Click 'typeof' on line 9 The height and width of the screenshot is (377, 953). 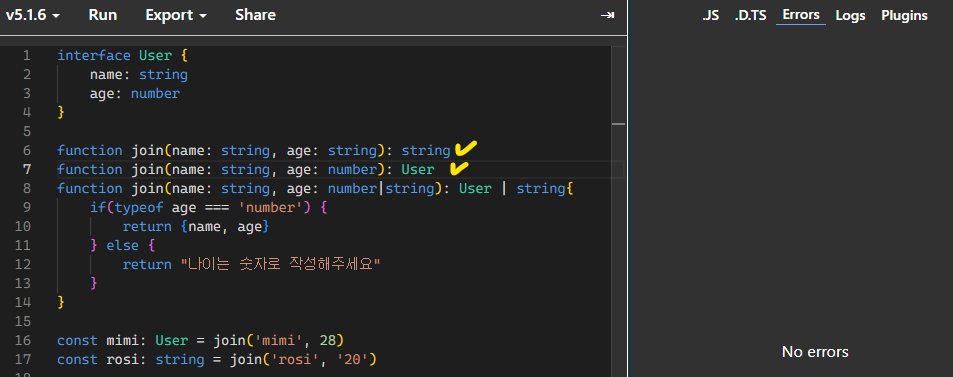[139, 208]
